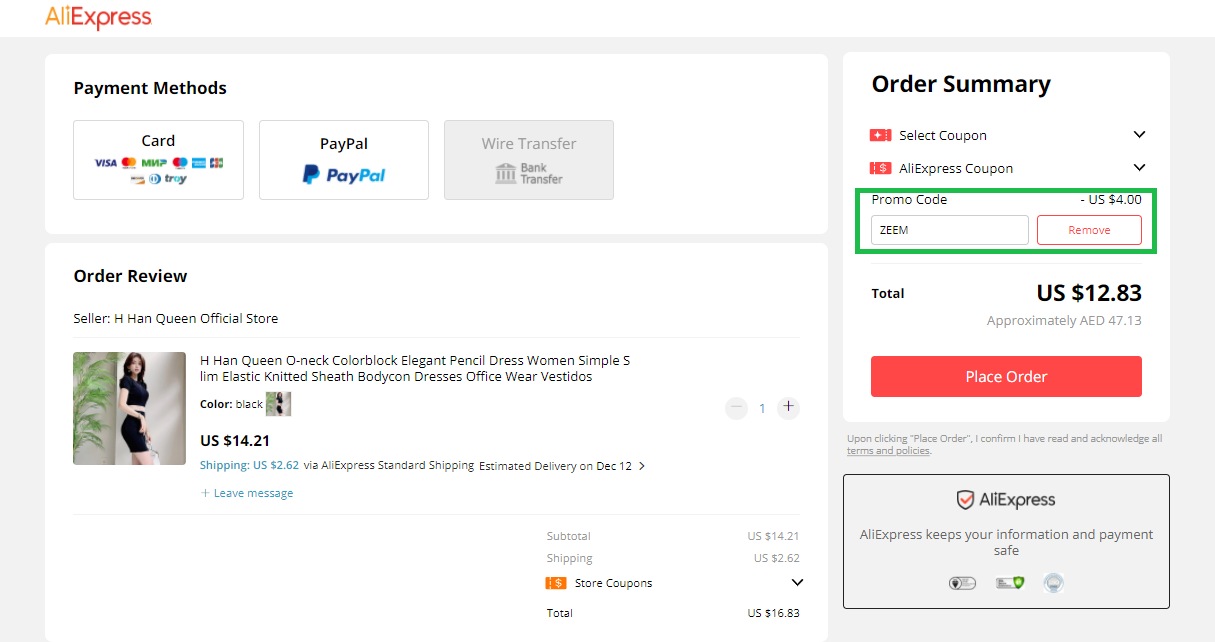Select PayPal as payment method
The height and width of the screenshot is (642, 1215).
tap(344, 160)
